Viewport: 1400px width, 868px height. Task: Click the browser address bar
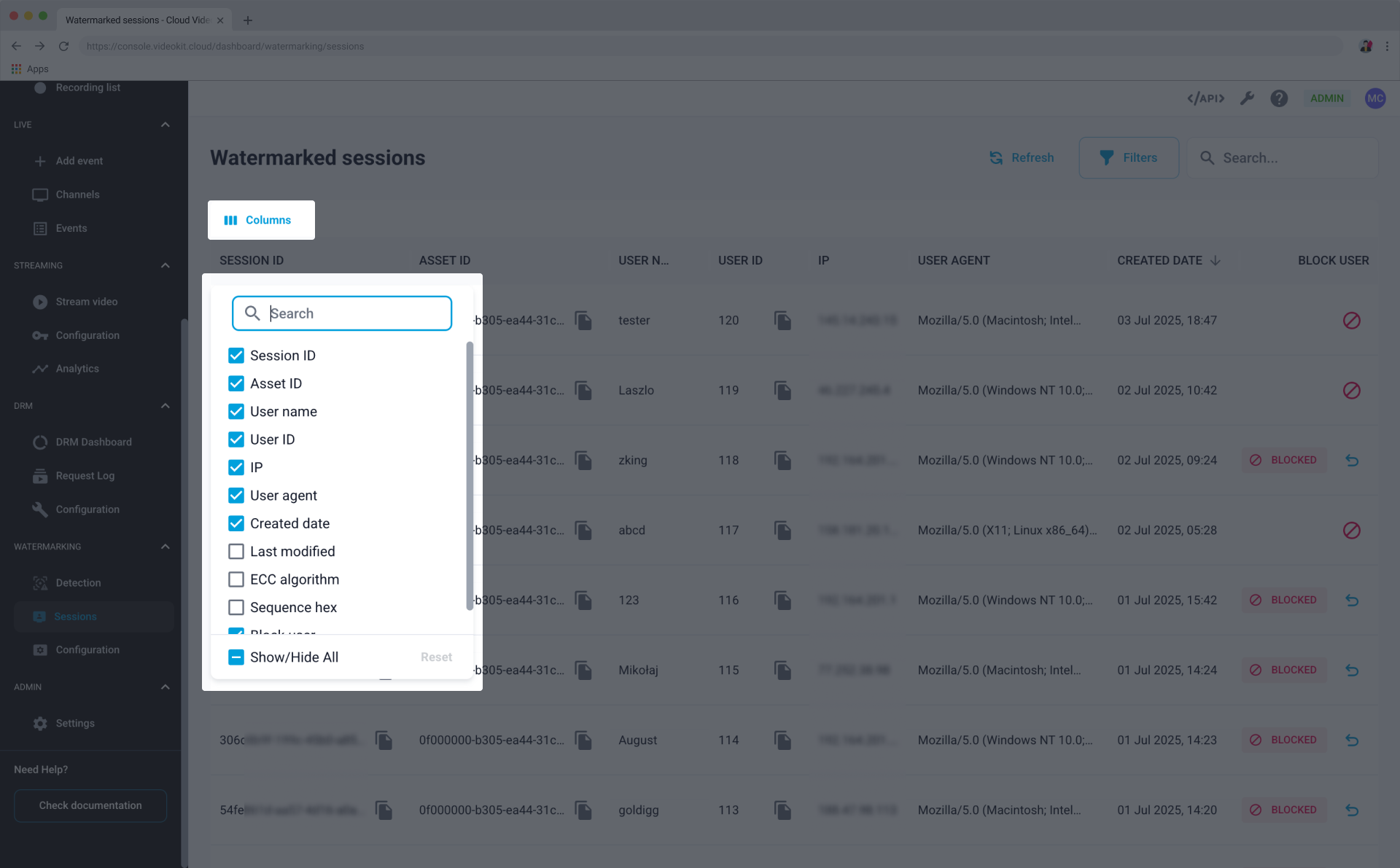point(711,46)
